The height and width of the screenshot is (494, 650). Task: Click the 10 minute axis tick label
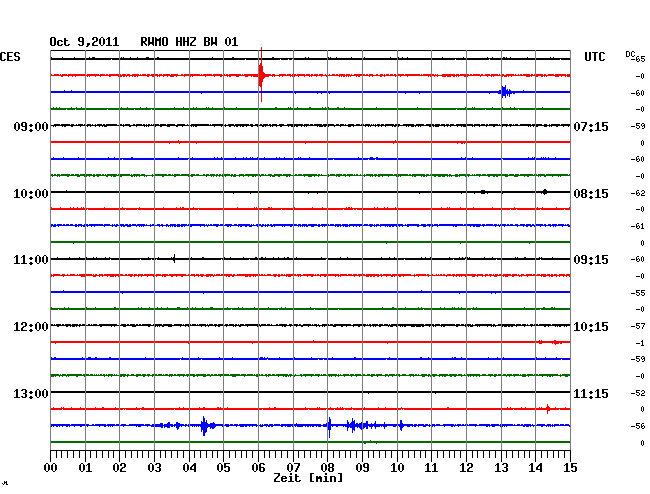click(x=397, y=468)
